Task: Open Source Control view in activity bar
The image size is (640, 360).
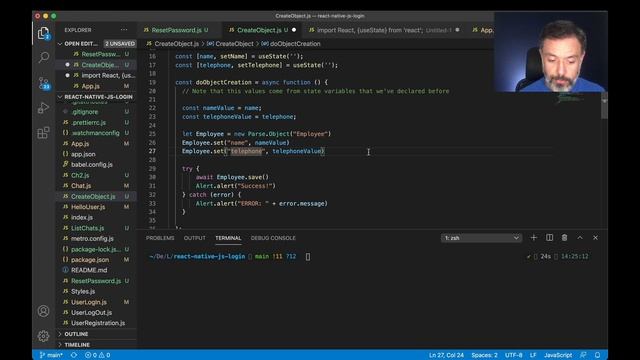Action: (x=43, y=83)
